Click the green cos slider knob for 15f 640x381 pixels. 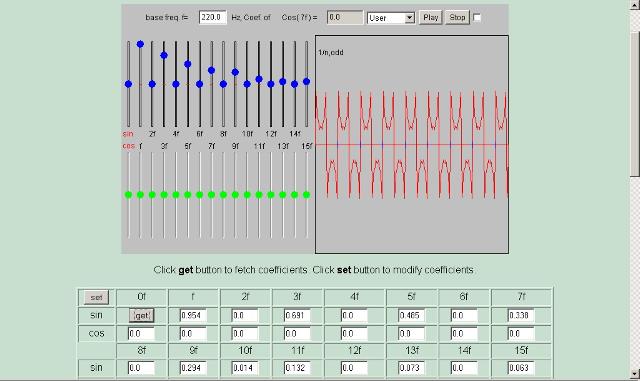(307, 195)
